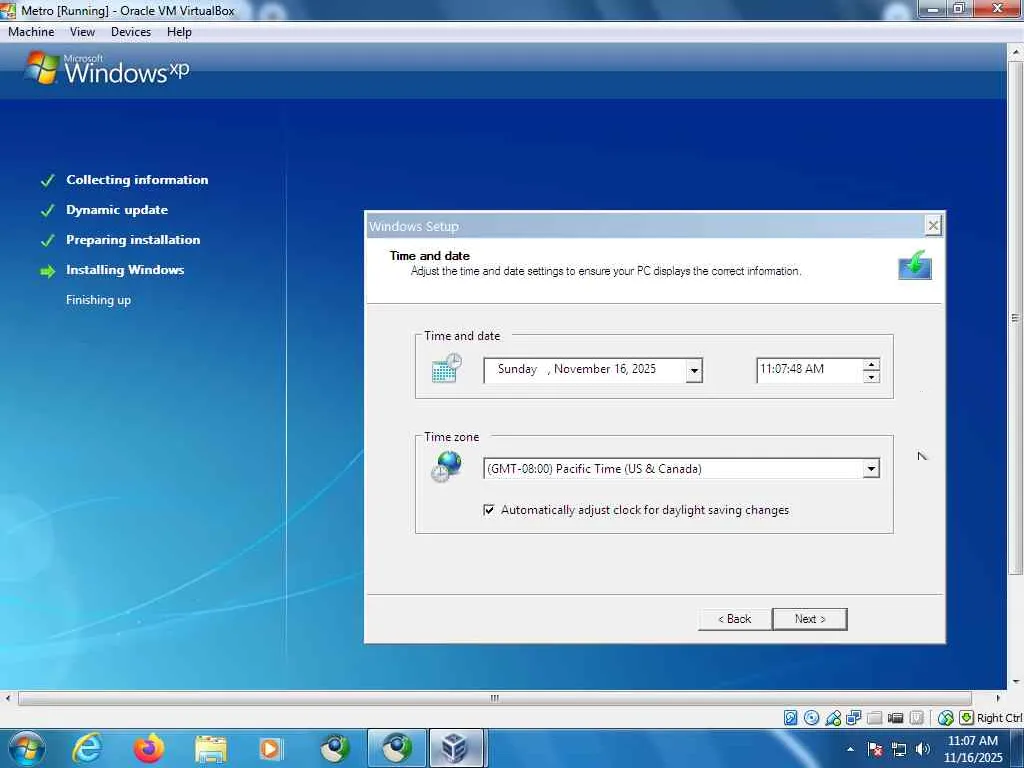Click the Action Center flag tray icon
This screenshot has width=1024, height=768.
pyautogui.click(x=875, y=749)
